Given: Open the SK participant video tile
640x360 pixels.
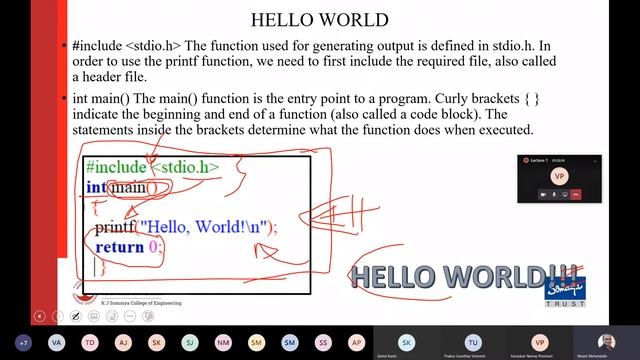Looking at the screenshot, I should tap(407, 343).
